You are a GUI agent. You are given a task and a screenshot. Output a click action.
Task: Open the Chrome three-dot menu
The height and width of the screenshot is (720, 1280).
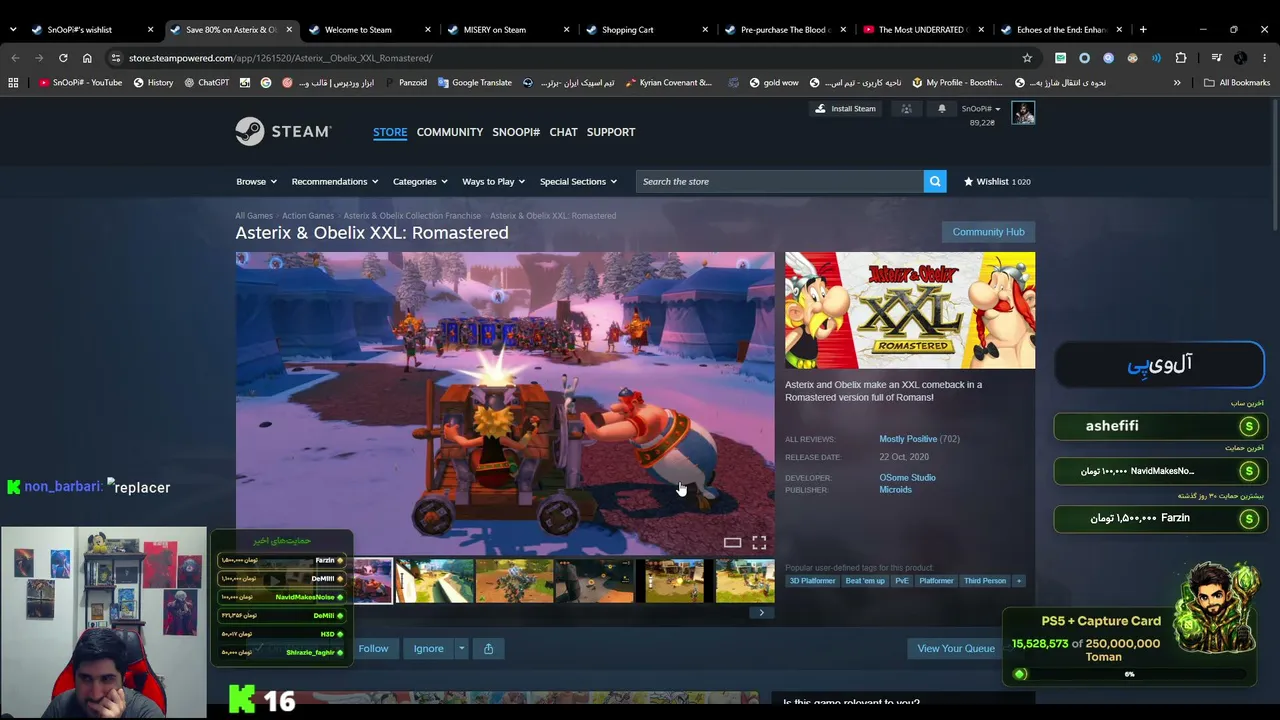1264,58
